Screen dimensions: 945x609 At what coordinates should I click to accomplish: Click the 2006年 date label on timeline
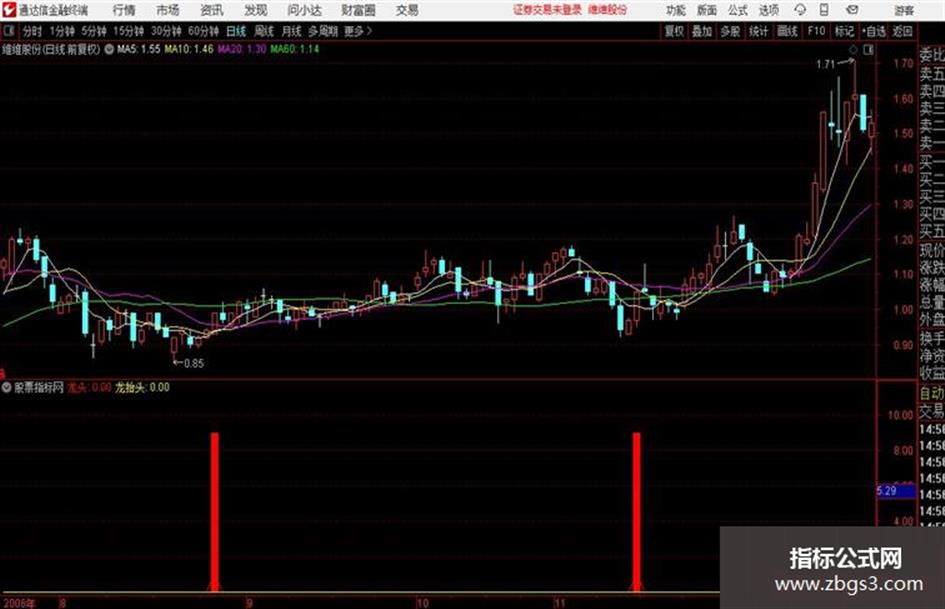19,603
